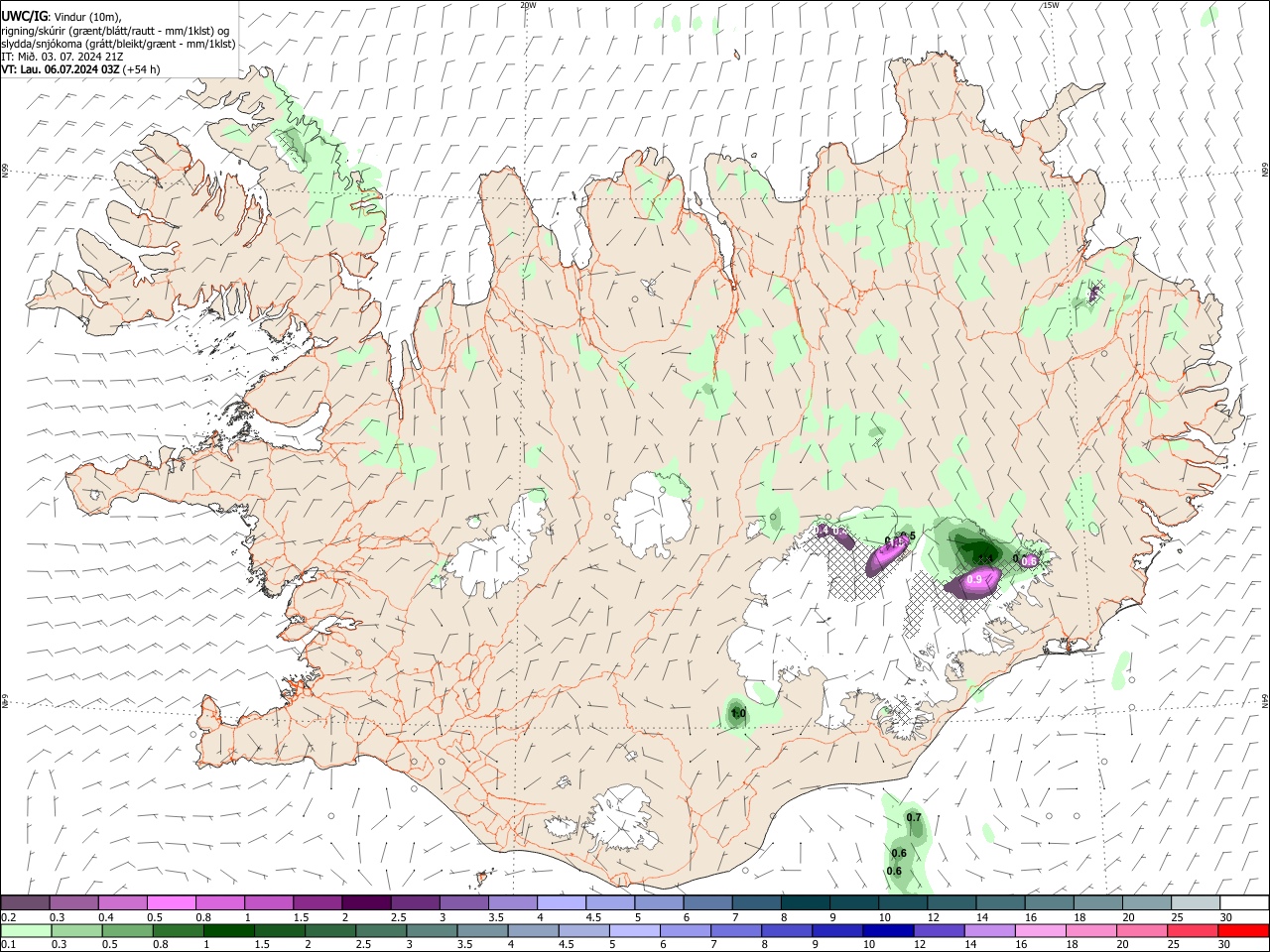Click the '(+54 h)' forecast offset text
1270x952 pixels.
tap(142, 69)
